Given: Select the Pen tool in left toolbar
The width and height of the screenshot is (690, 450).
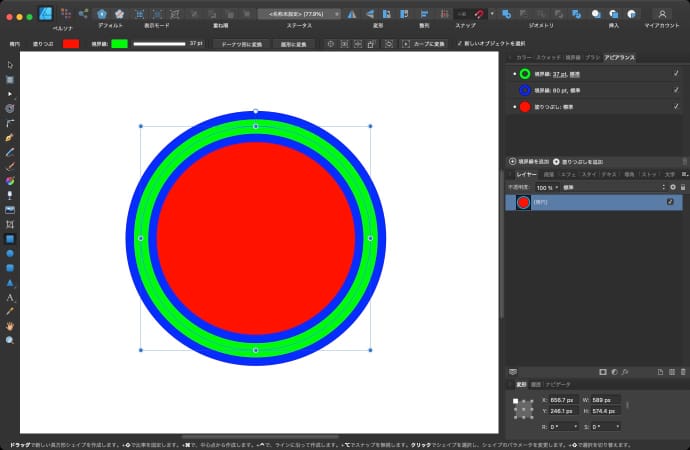Looking at the screenshot, I should (x=10, y=136).
